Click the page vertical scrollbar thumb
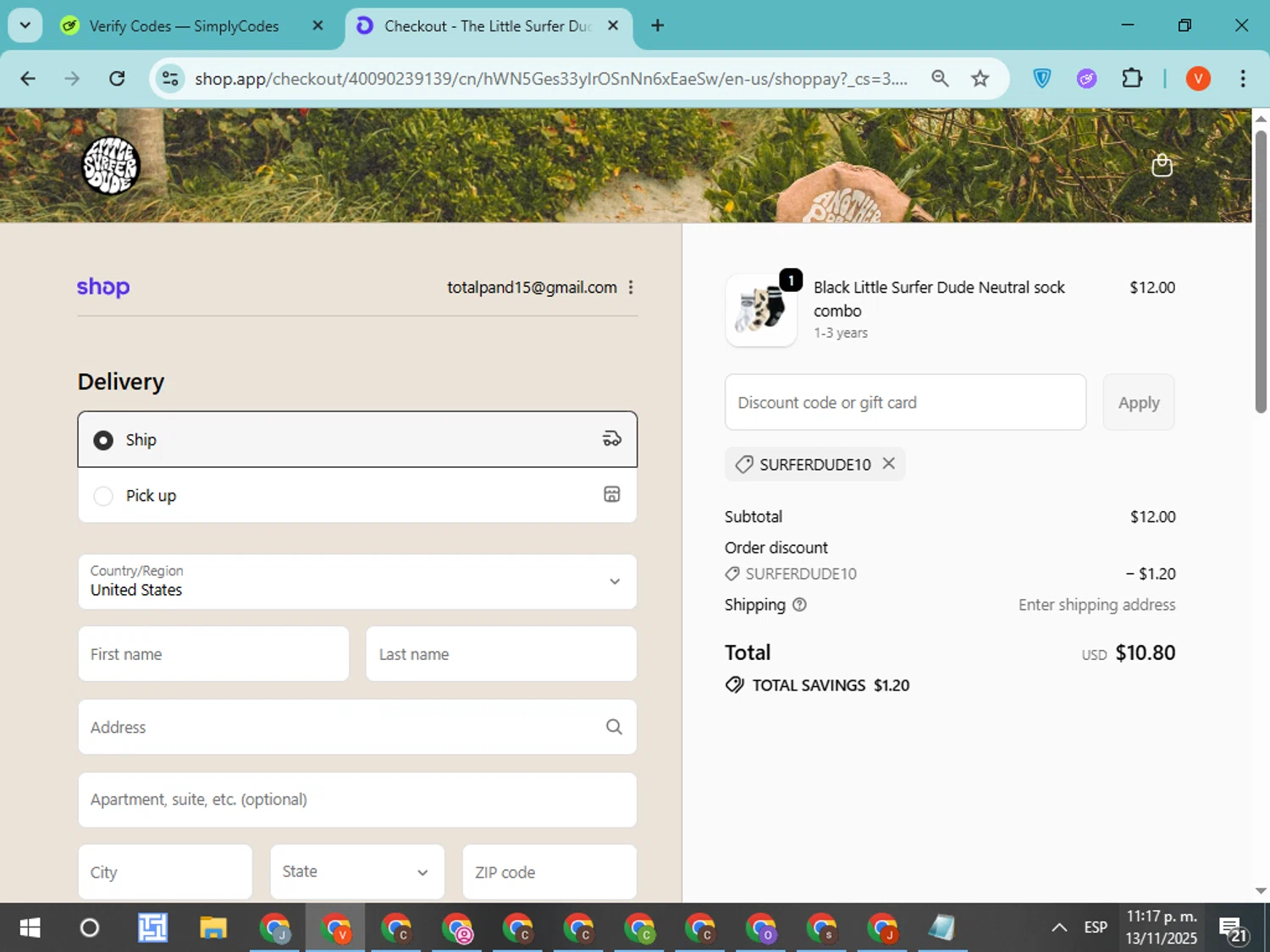The width and height of the screenshot is (1270, 952). point(1261,271)
